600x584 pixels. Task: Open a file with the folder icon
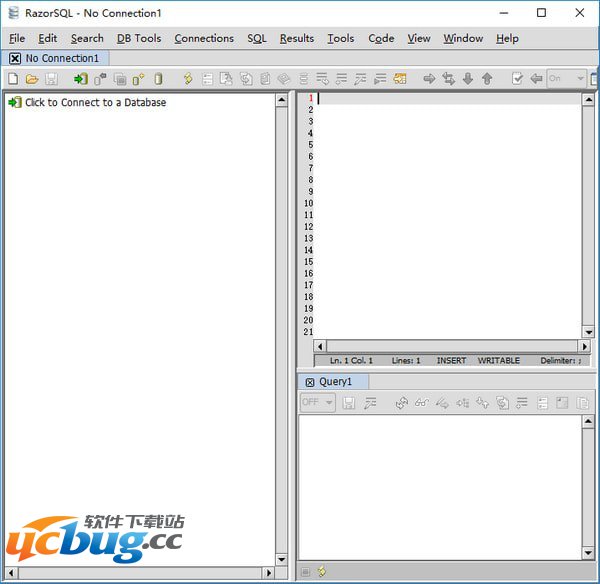[x=32, y=79]
